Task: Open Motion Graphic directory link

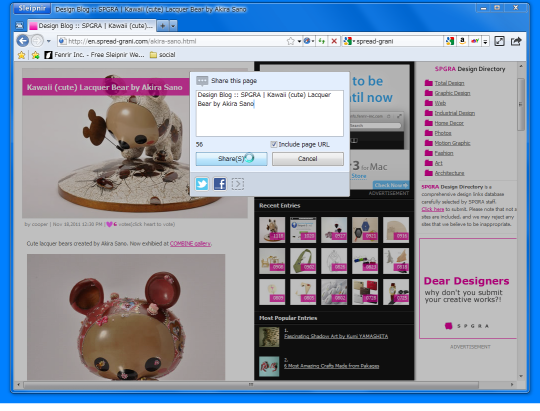Action: pyautogui.click(x=452, y=143)
